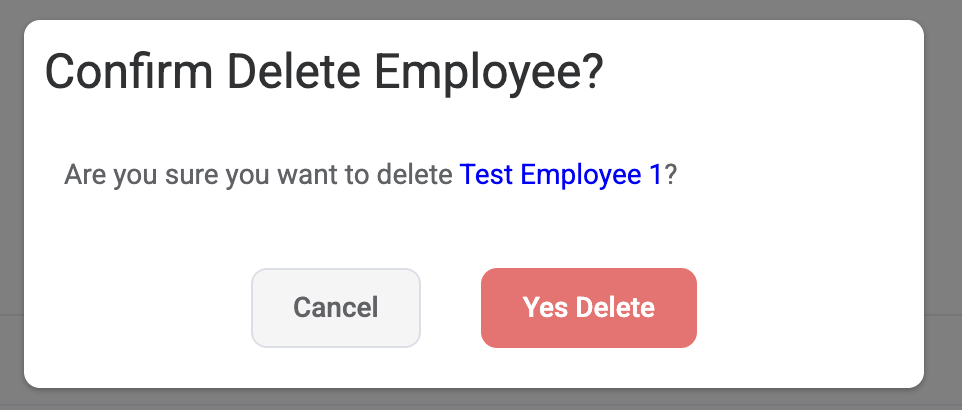
Task: Click the 'Are you sure' message text
Action: (x=260, y=175)
